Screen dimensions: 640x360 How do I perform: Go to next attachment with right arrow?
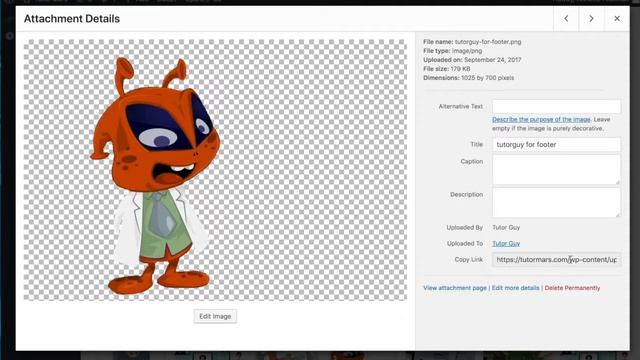pos(591,19)
